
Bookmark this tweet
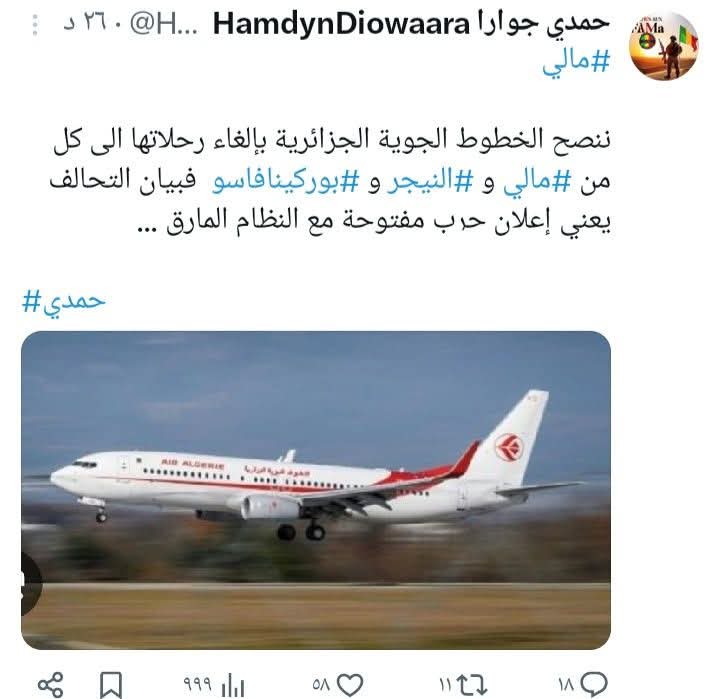pos(111,685)
